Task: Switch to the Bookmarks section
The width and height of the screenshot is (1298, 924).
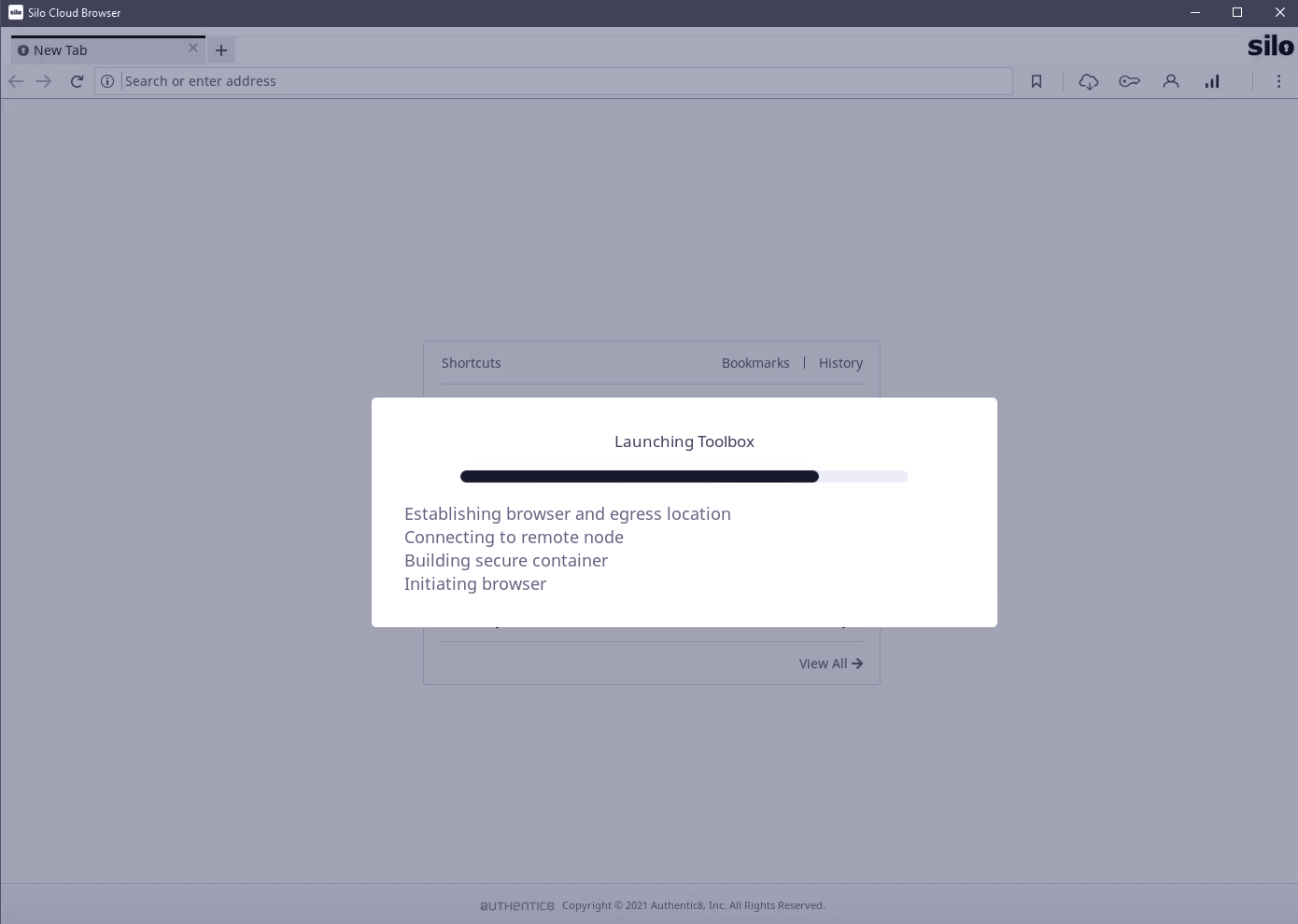Action: 755,363
